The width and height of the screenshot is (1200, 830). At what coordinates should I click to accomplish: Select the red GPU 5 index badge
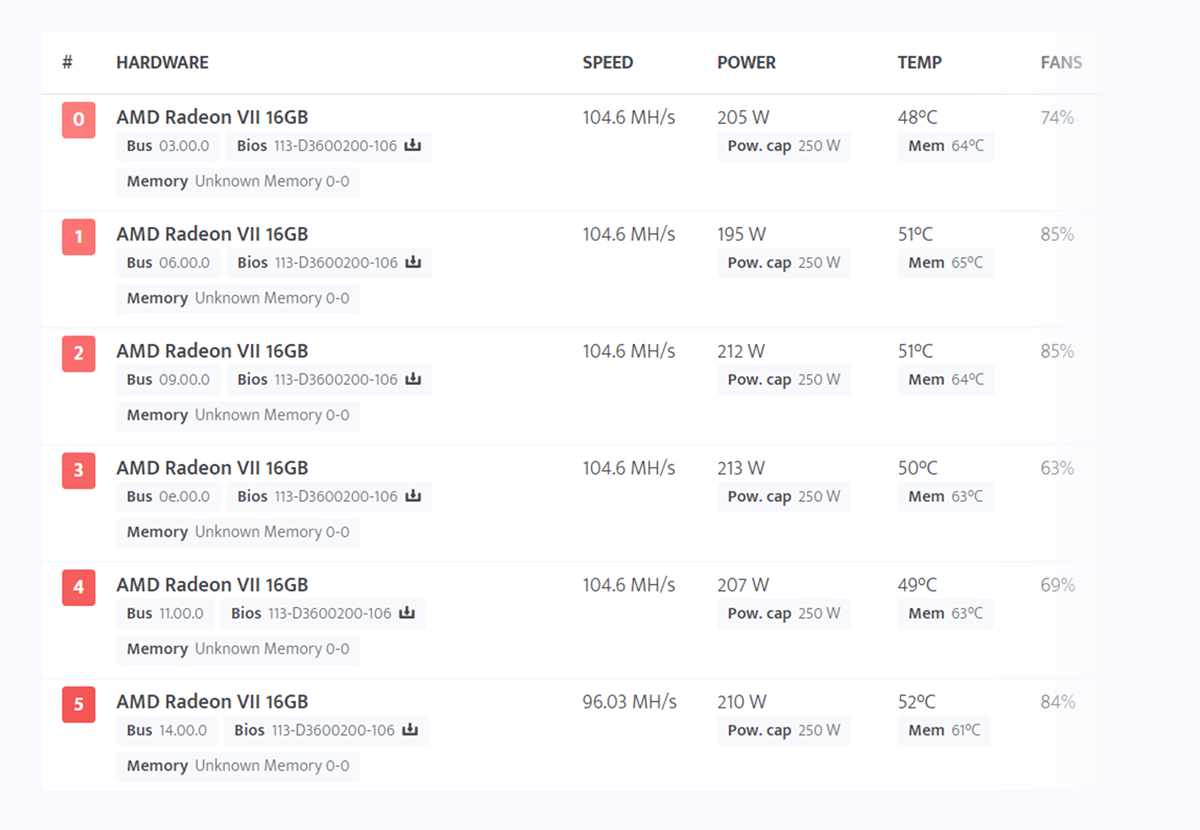point(79,705)
